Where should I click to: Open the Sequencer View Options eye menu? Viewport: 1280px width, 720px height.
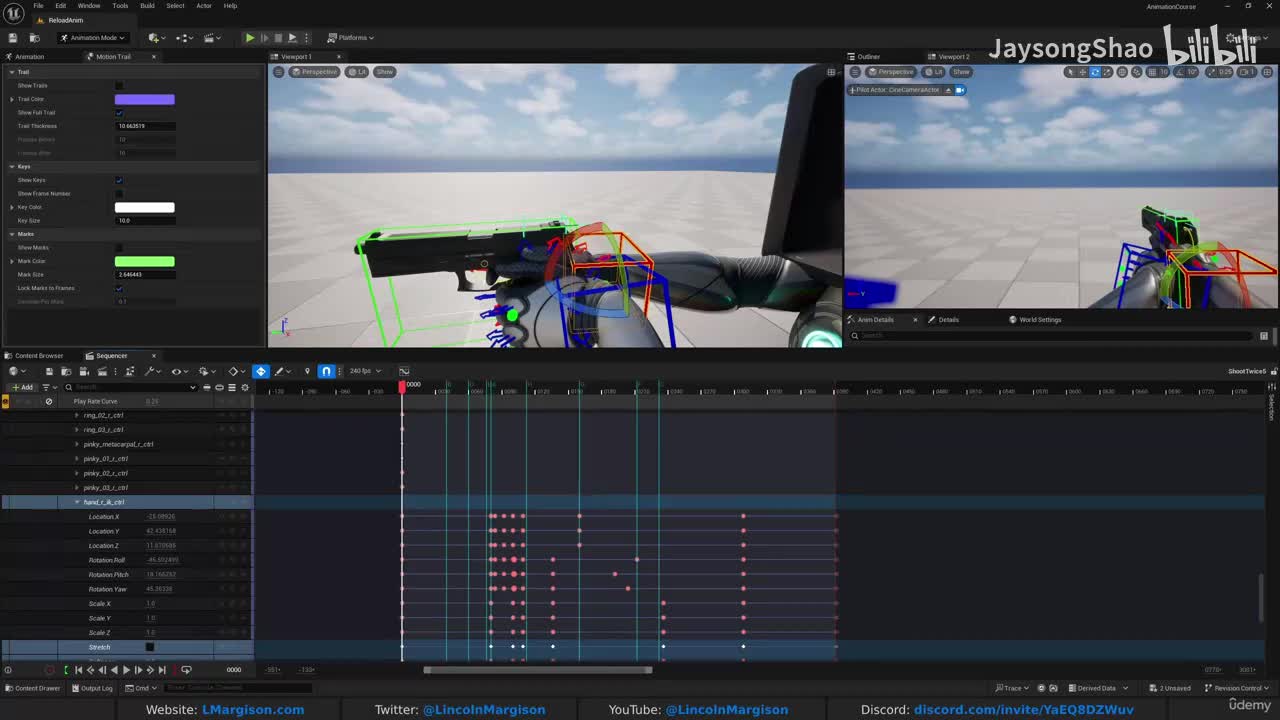pyautogui.click(x=178, y=372)
